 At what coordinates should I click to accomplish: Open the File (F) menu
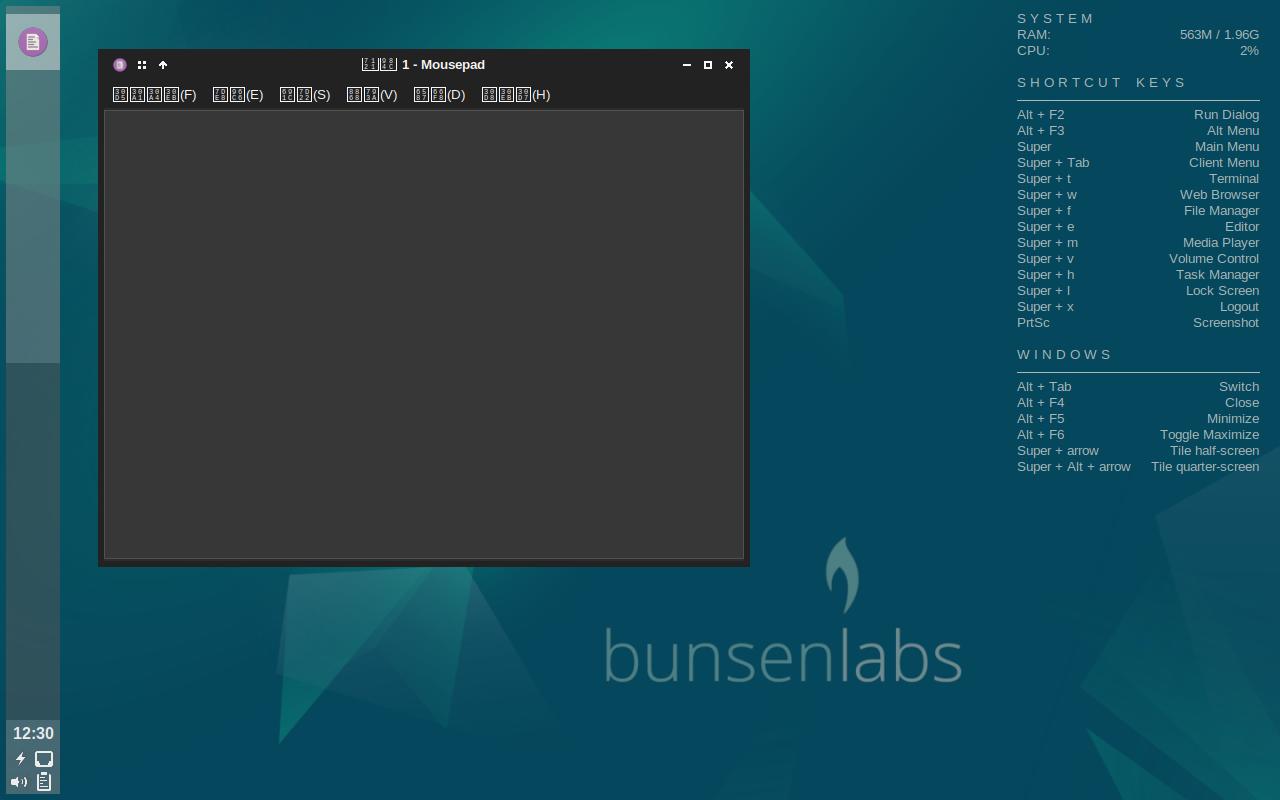click(154, 95)
